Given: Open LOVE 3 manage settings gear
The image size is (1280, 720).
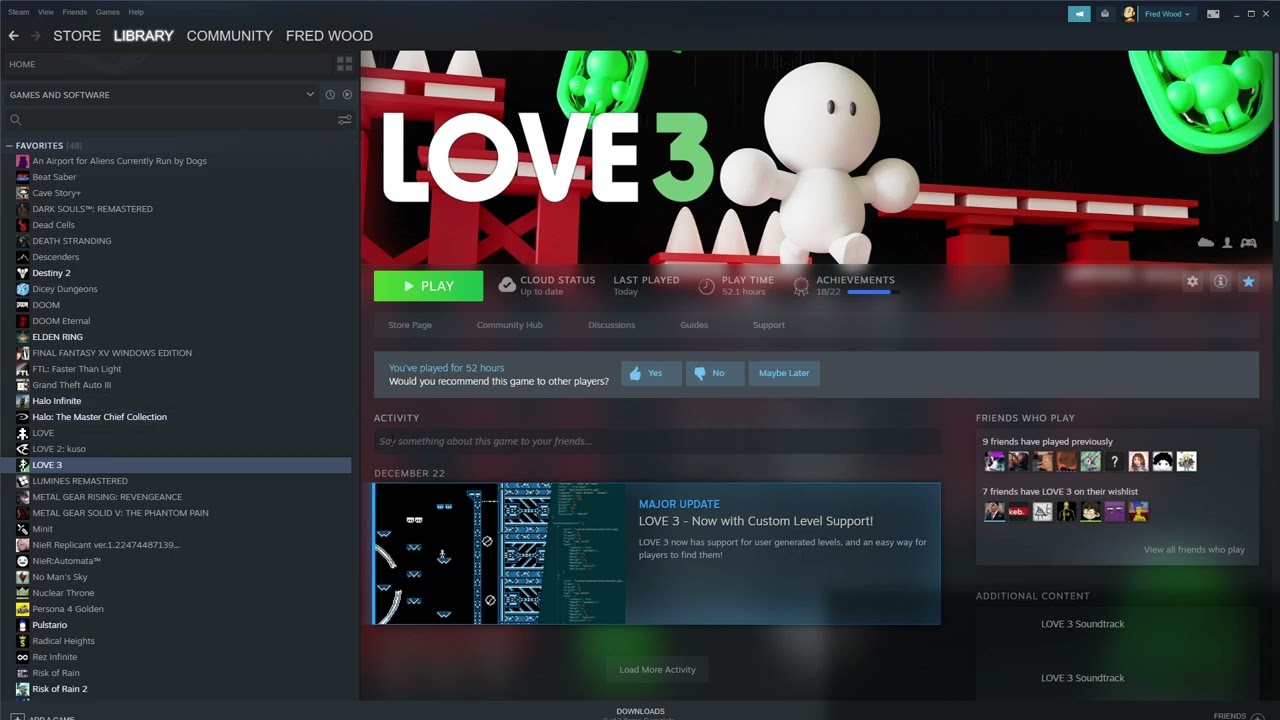Looking at the screenshot, I should click(x=1192, y=282).
